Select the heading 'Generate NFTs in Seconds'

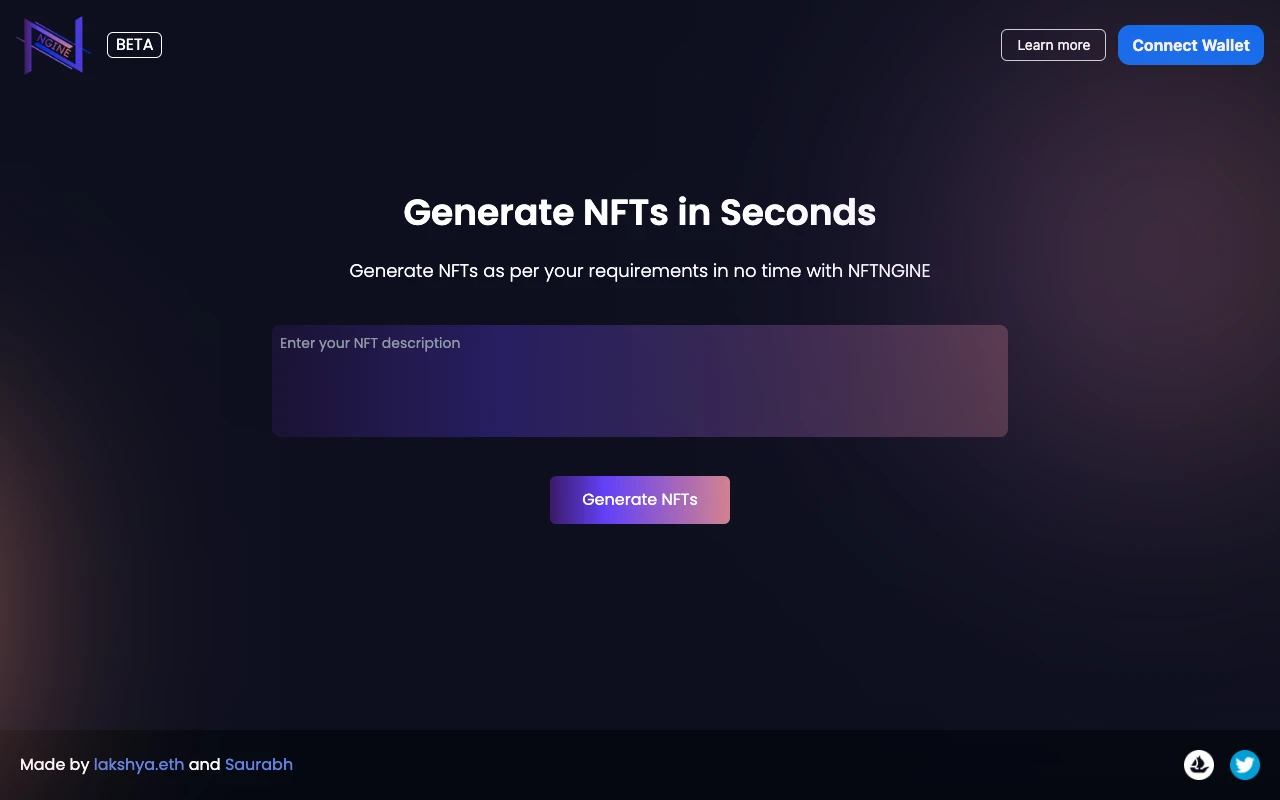click(640, 212)
